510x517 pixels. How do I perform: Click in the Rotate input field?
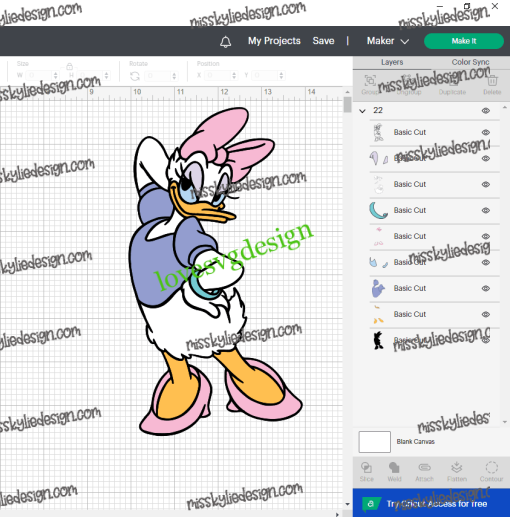[x=158, y=76]
